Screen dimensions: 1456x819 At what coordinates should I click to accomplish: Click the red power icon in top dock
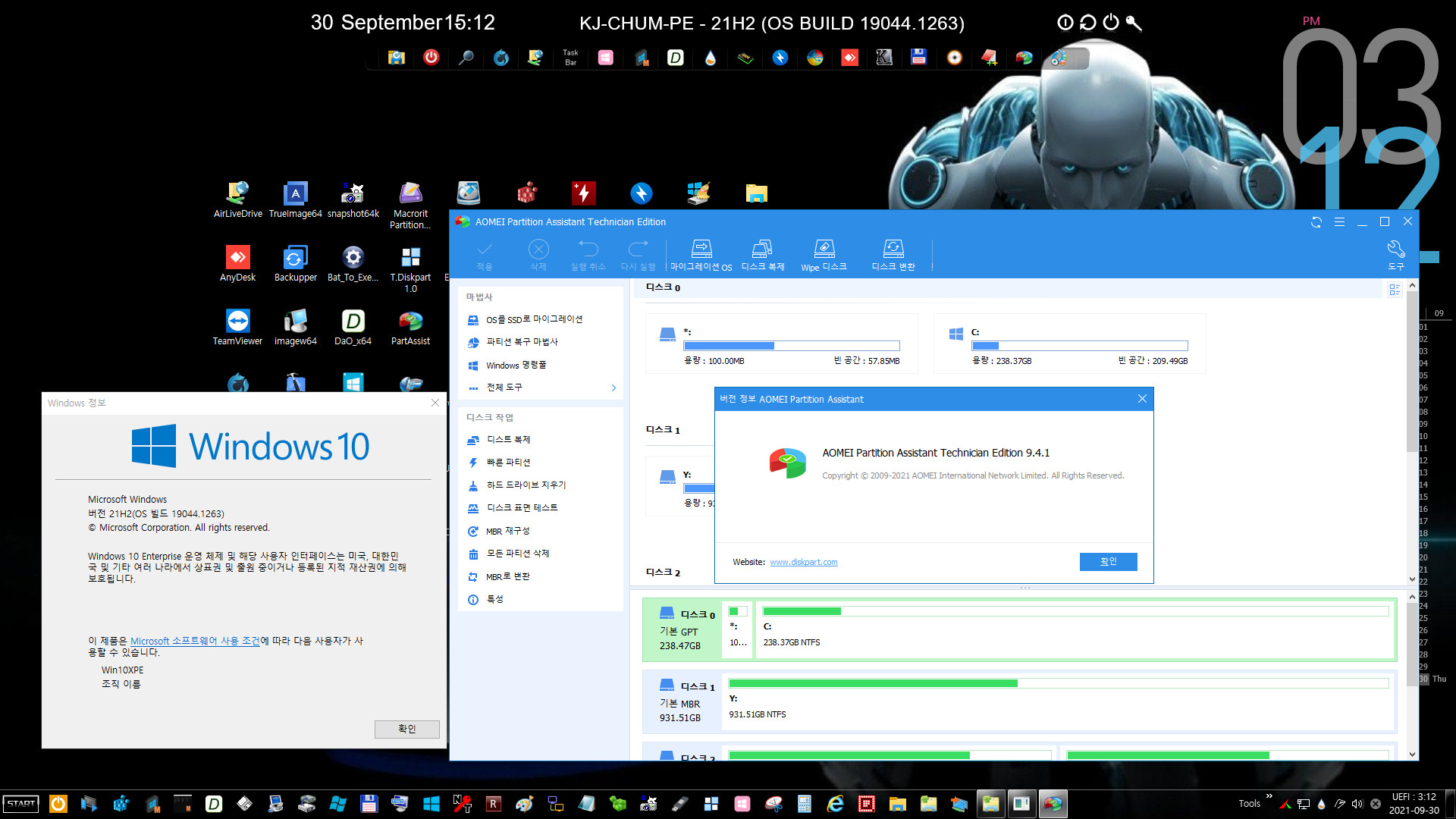coord(431,57)
